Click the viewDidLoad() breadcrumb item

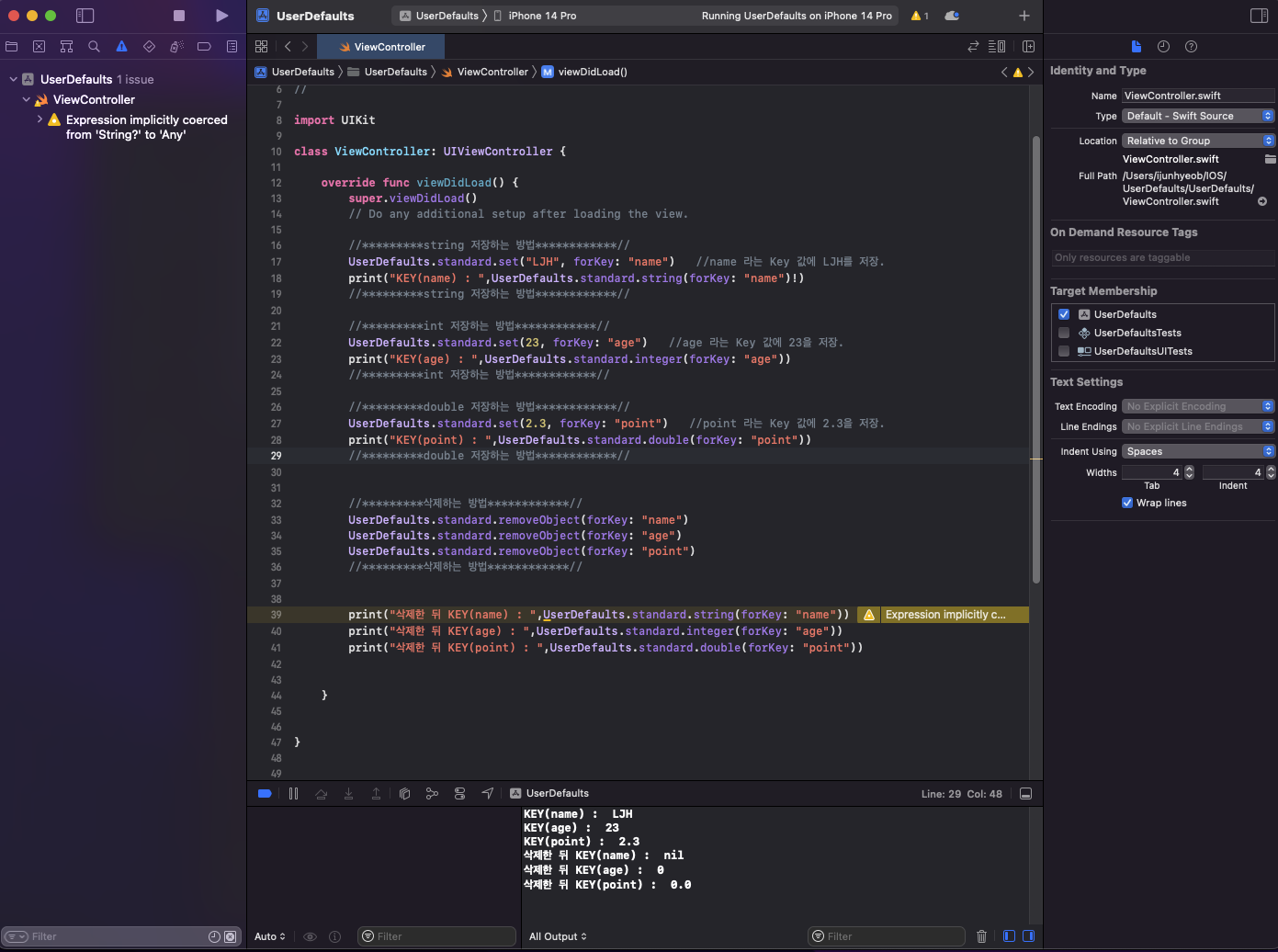click(584, 72)
